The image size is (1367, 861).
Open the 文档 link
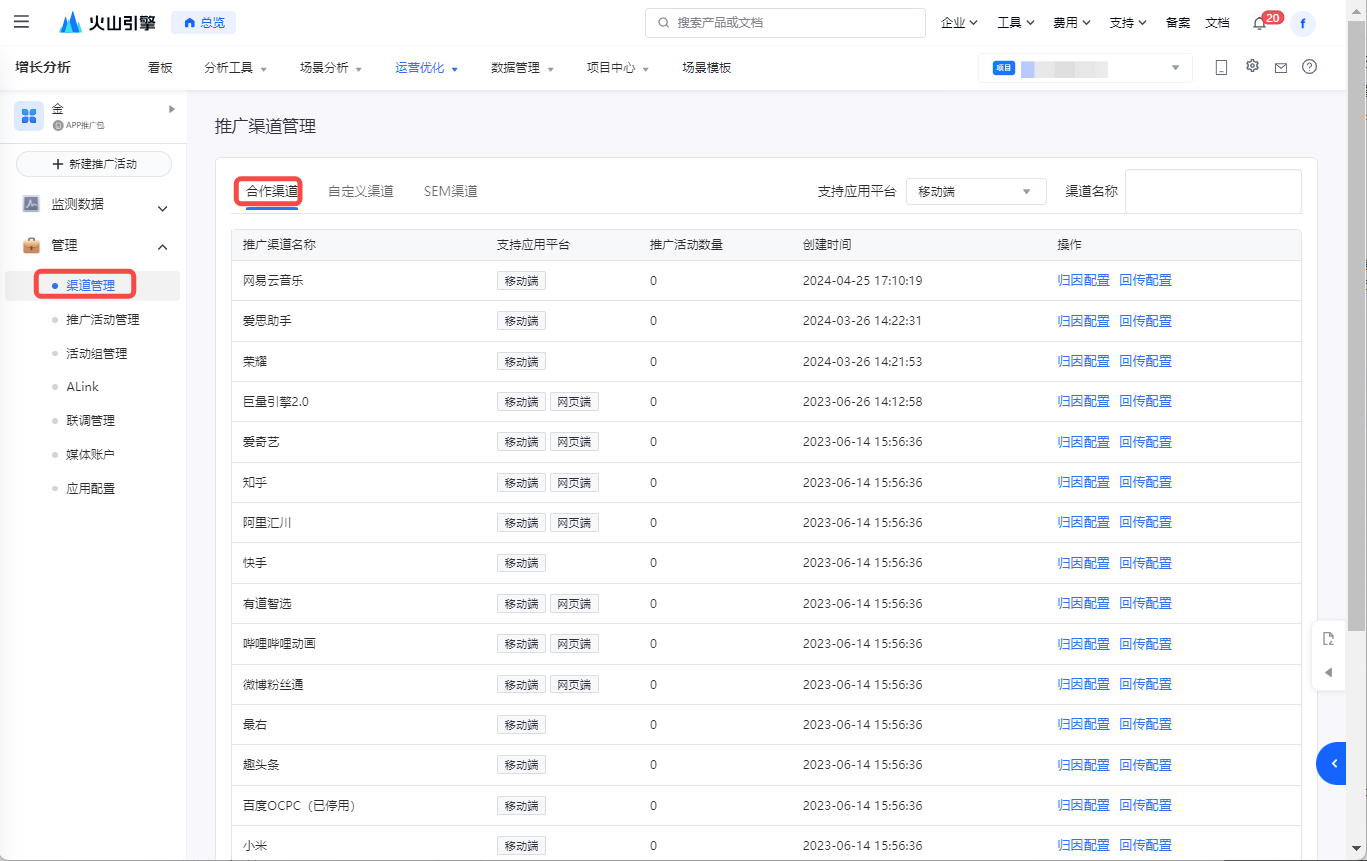(x=1217, y=22)
